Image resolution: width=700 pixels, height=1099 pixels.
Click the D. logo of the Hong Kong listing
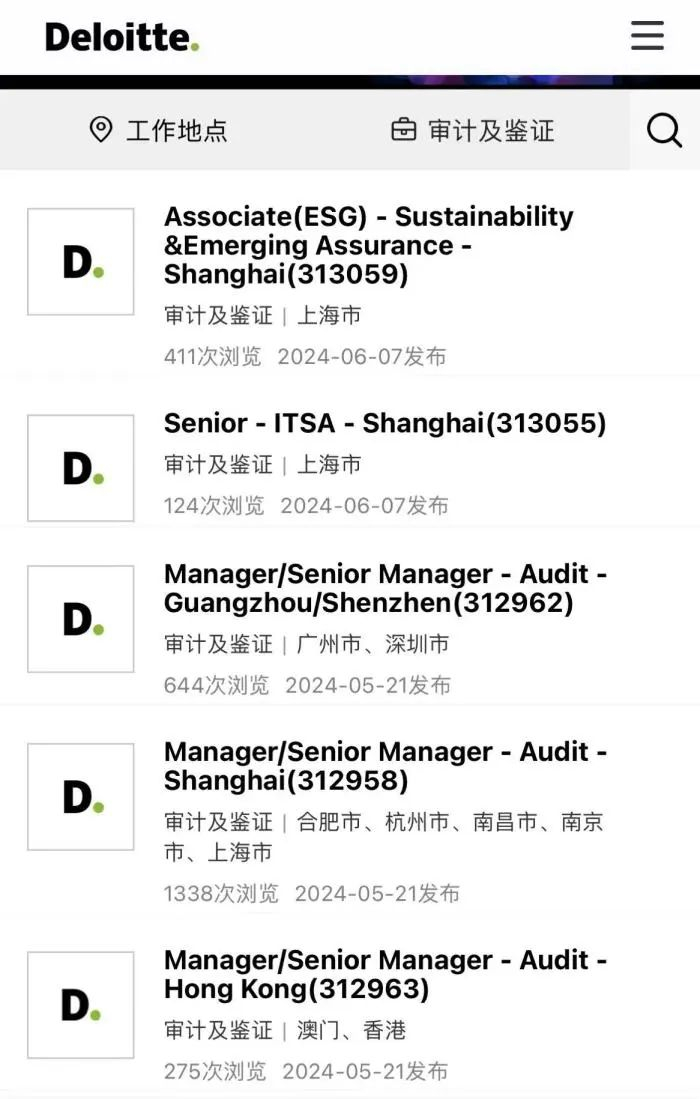tap(80, 1006)
